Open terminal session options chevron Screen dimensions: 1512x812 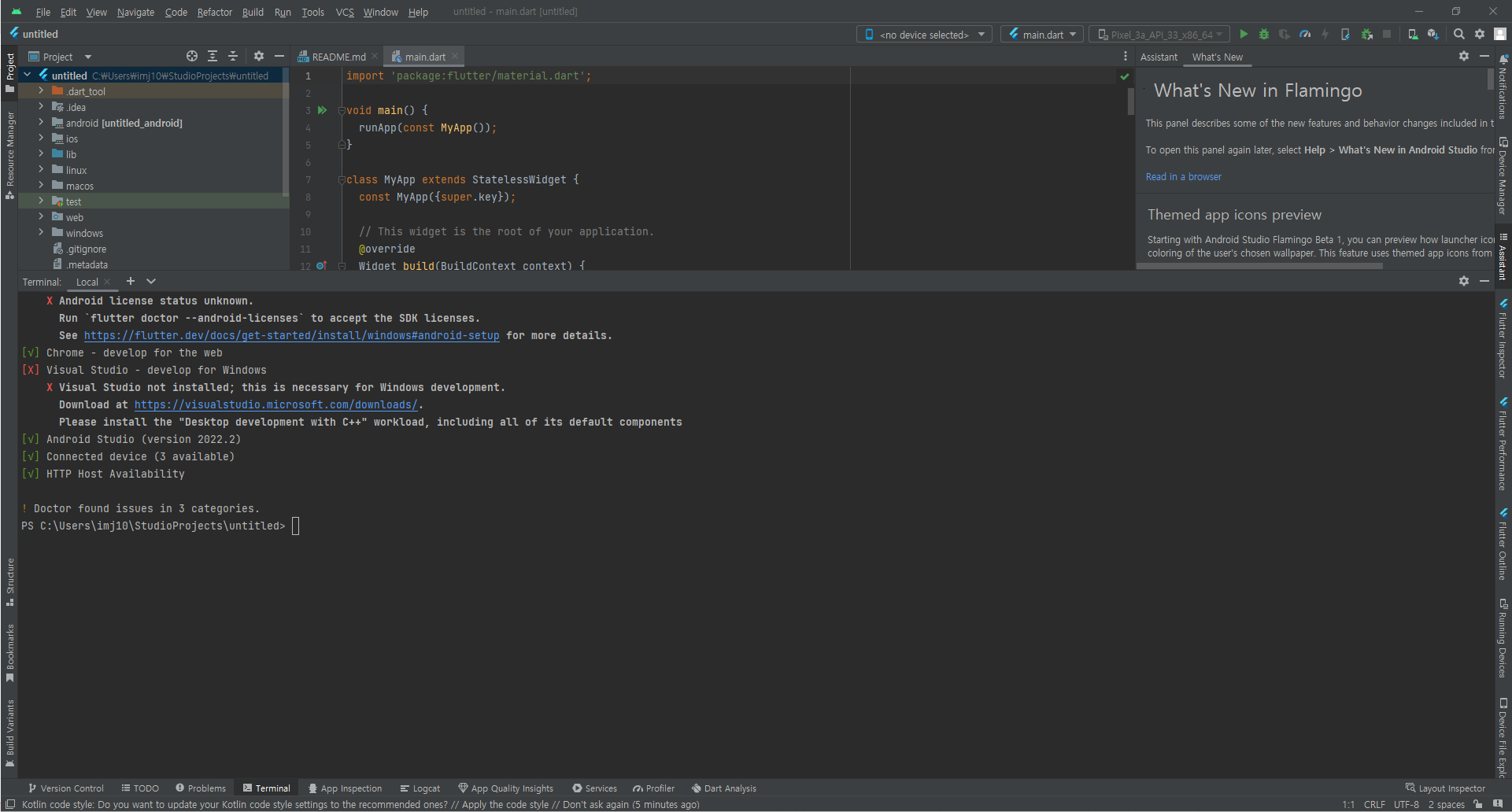pyautogui.click(x=151, y=281)
